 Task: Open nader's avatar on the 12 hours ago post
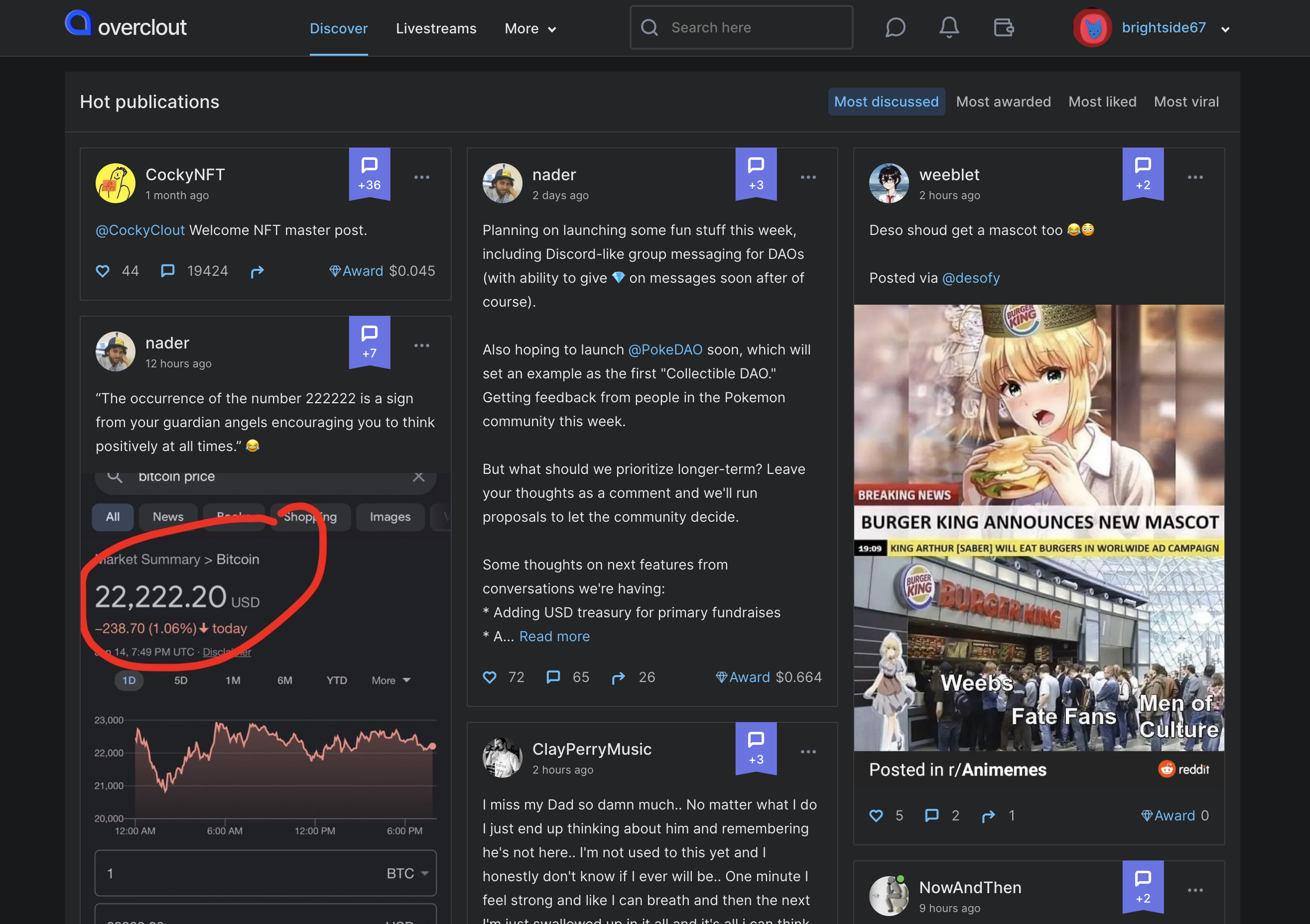click(x=115, y=351)
